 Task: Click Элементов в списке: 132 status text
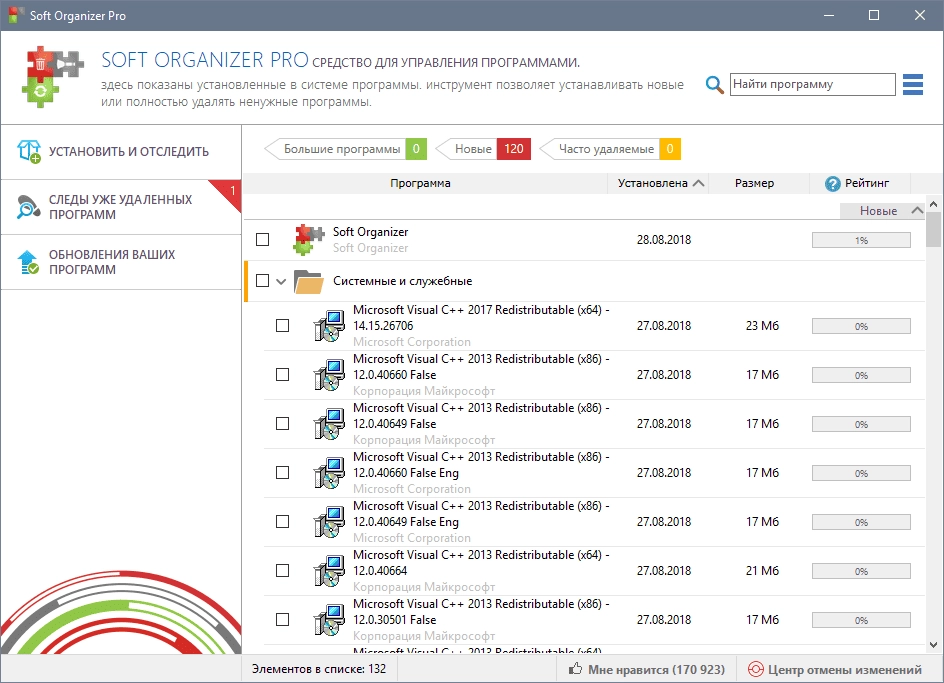(x=318, y=669)
